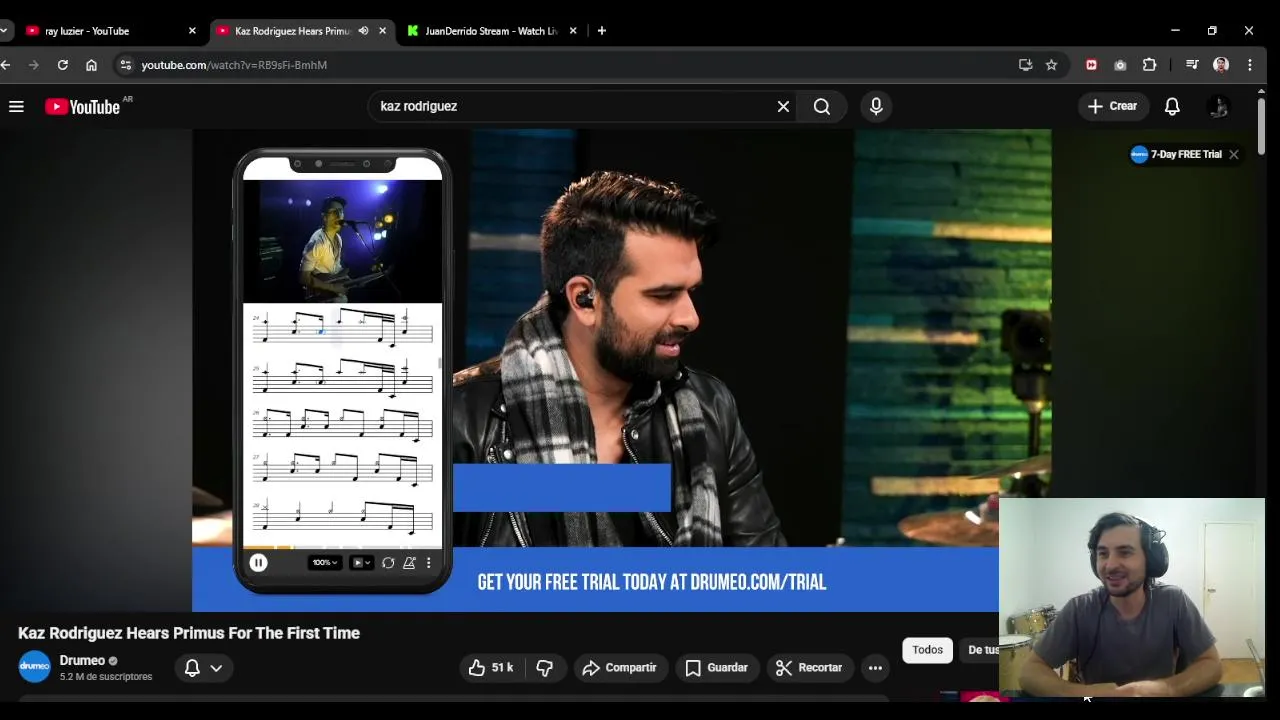The image size is (1280, 720).
Task: Dislike the video
Action: click(x=545, y=667)
